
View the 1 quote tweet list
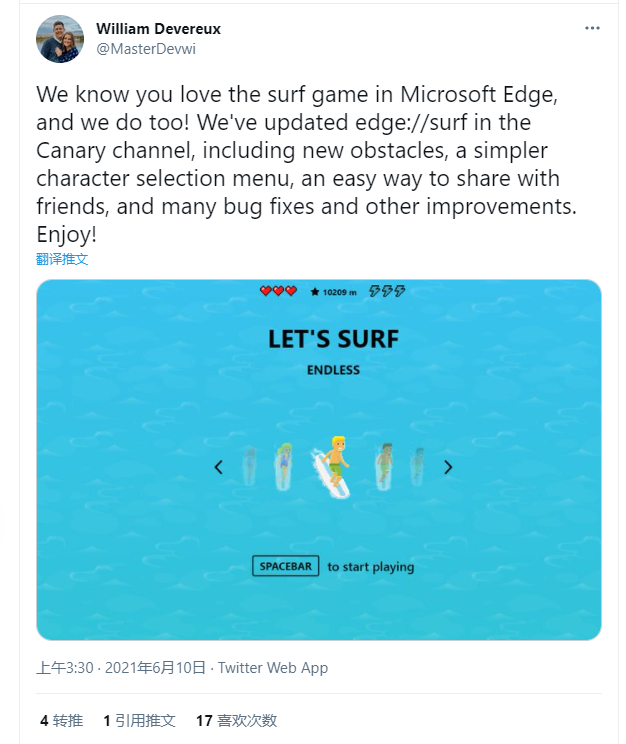pyautogui.click(x=140, y=721)
